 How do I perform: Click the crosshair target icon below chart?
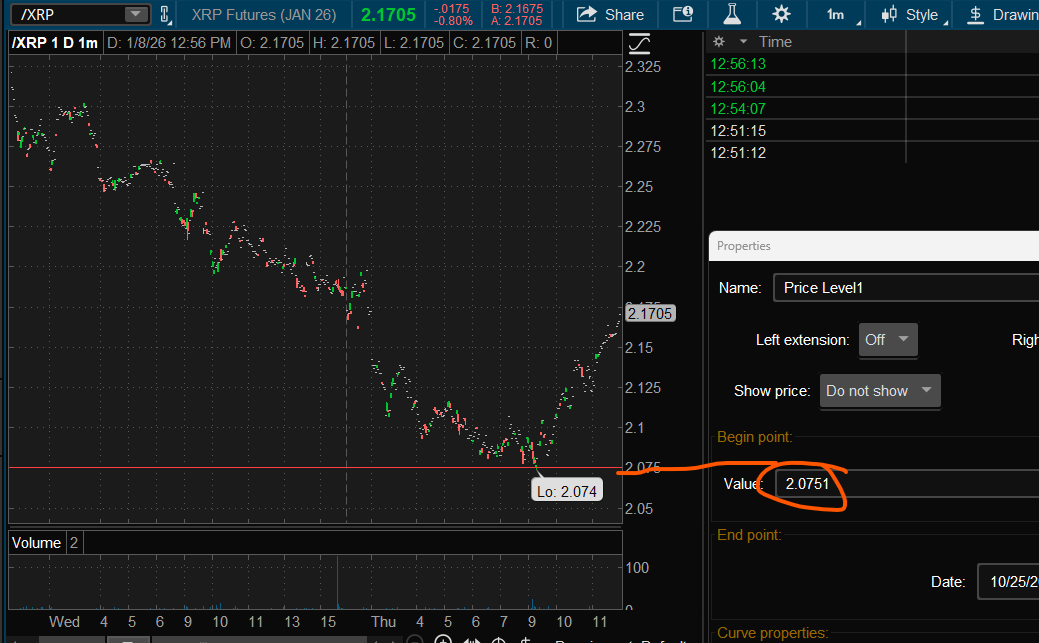tap(498, 640)
